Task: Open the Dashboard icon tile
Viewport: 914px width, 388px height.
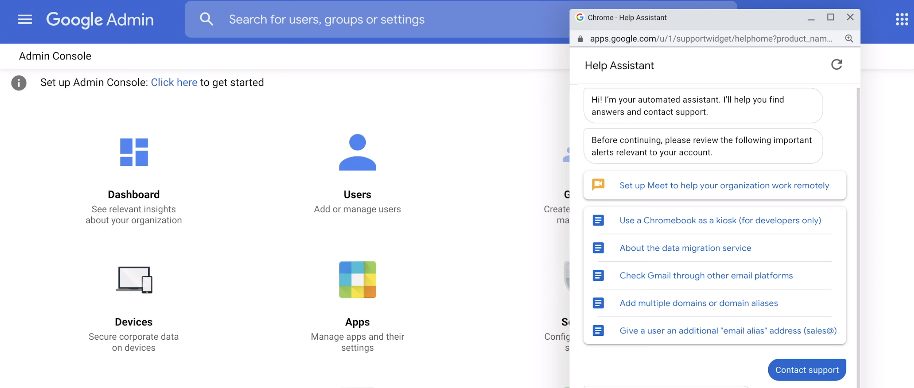Action: (134, 152)
